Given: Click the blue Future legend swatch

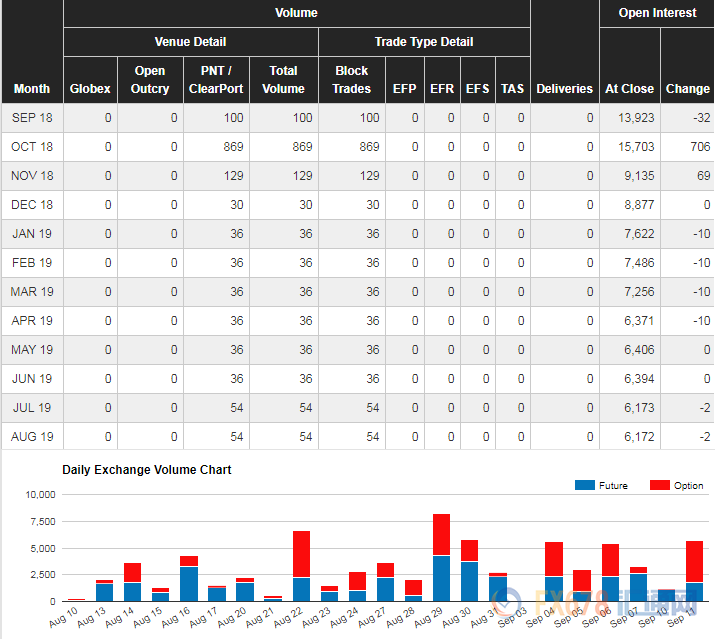Looking at the screenshot, I should pyautogui.click(x=585, y=485).
